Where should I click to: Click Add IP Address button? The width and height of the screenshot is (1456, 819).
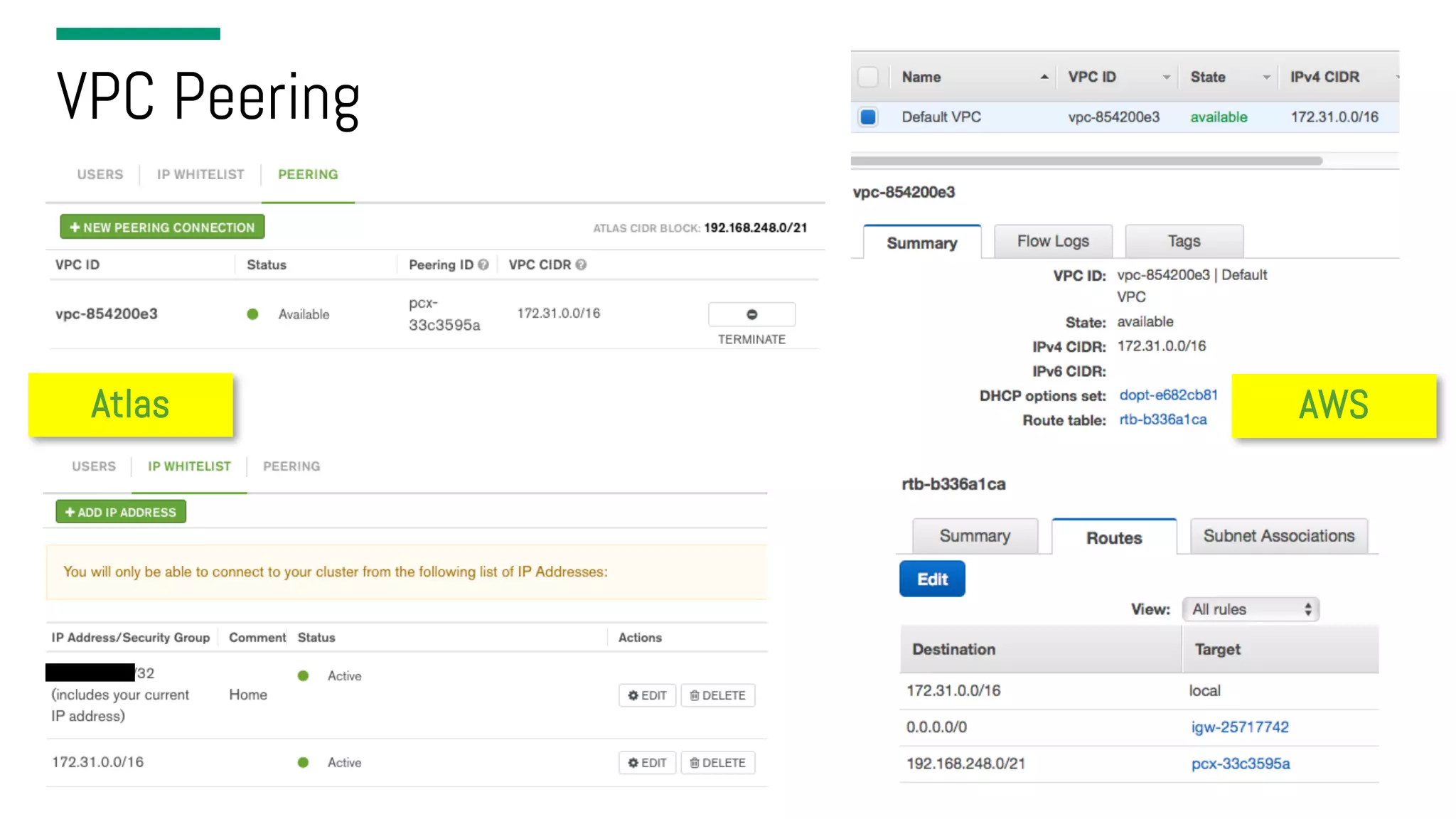coord(121,512)
